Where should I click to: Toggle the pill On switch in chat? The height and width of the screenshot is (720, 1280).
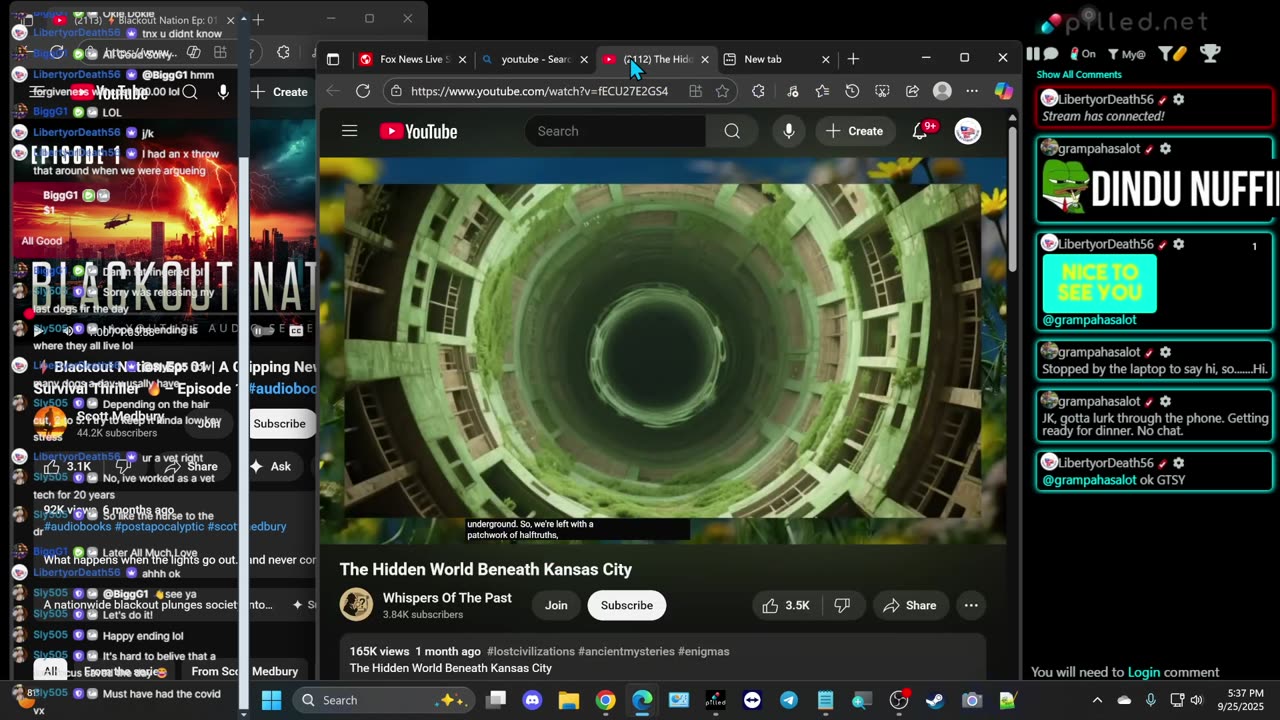[1082, 54]
